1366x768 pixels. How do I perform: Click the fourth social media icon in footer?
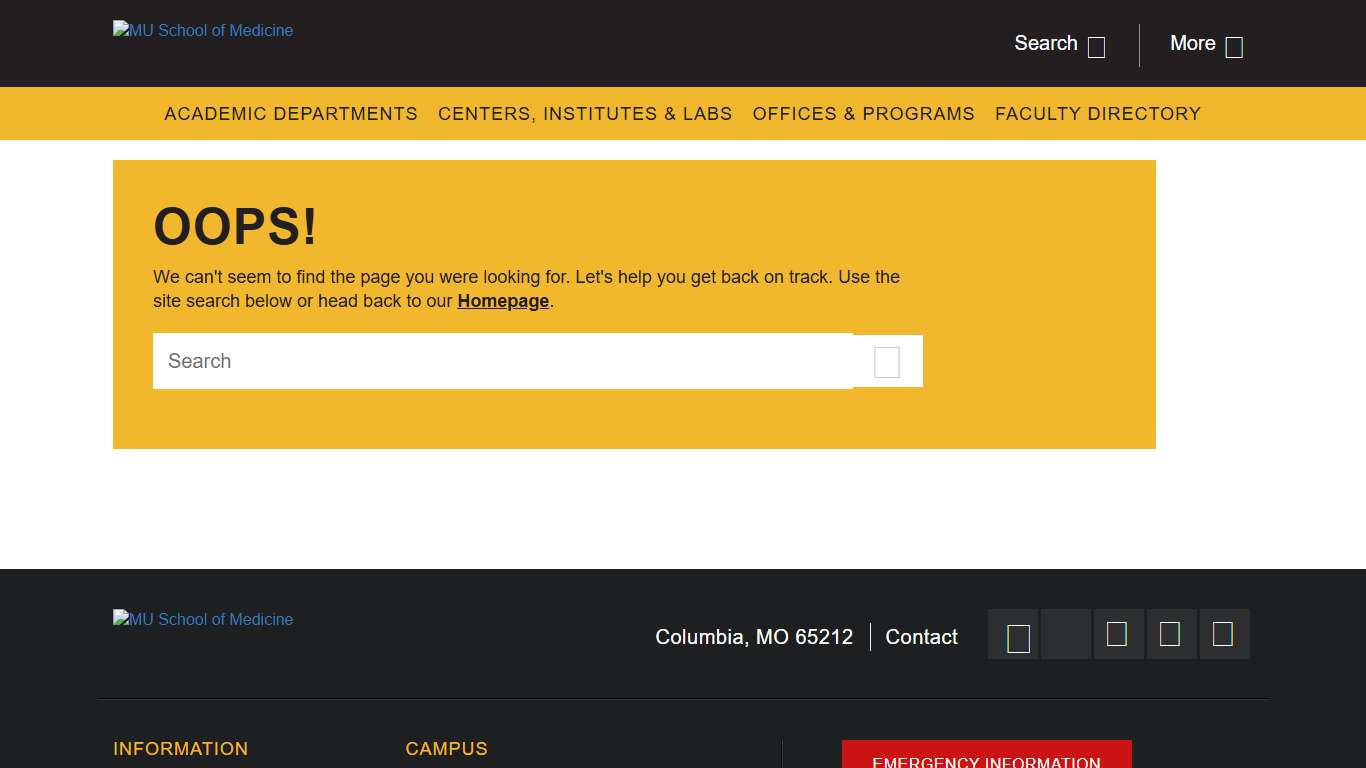tap(1170, 634)
